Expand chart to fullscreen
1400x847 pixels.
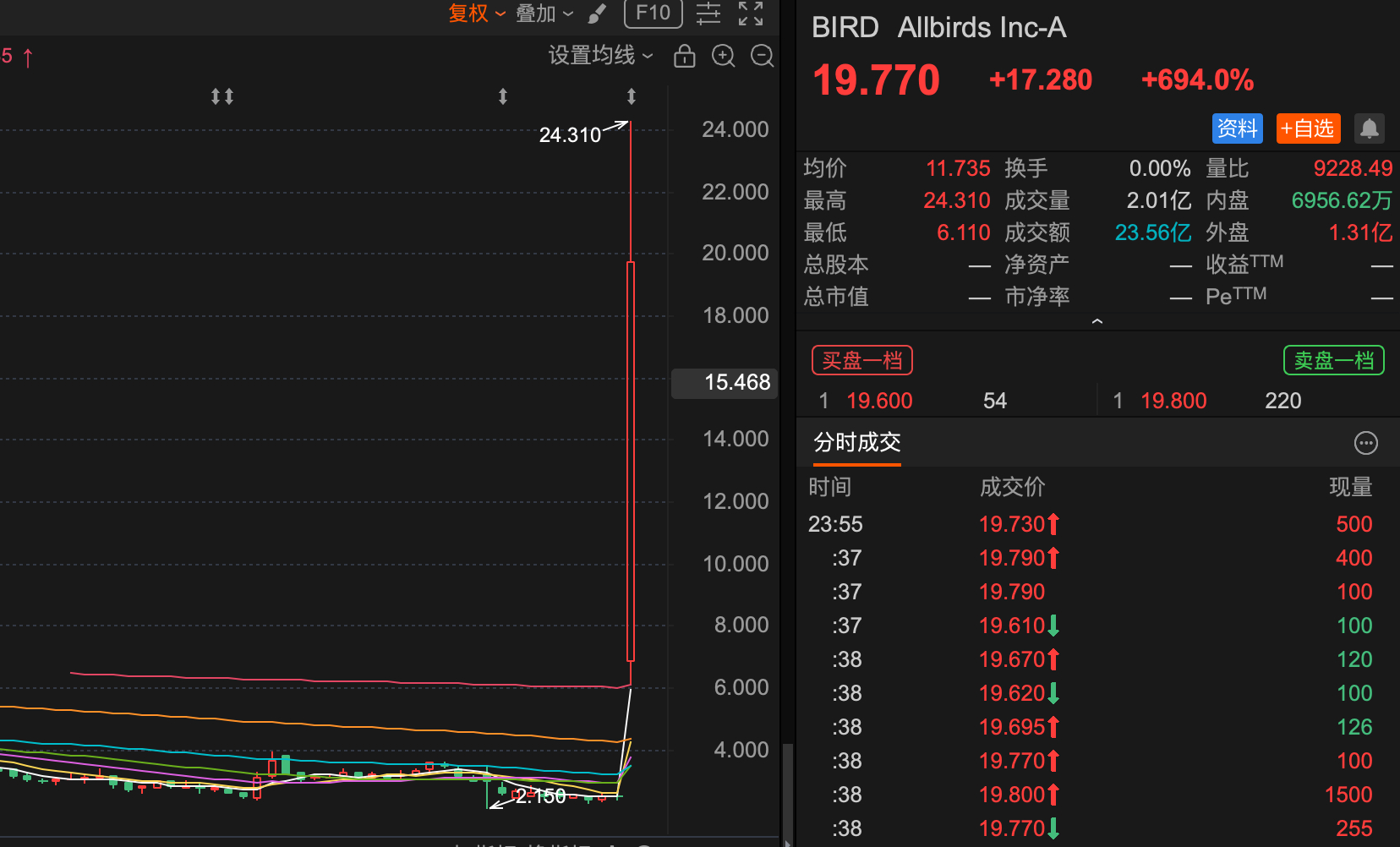(751, 14)
